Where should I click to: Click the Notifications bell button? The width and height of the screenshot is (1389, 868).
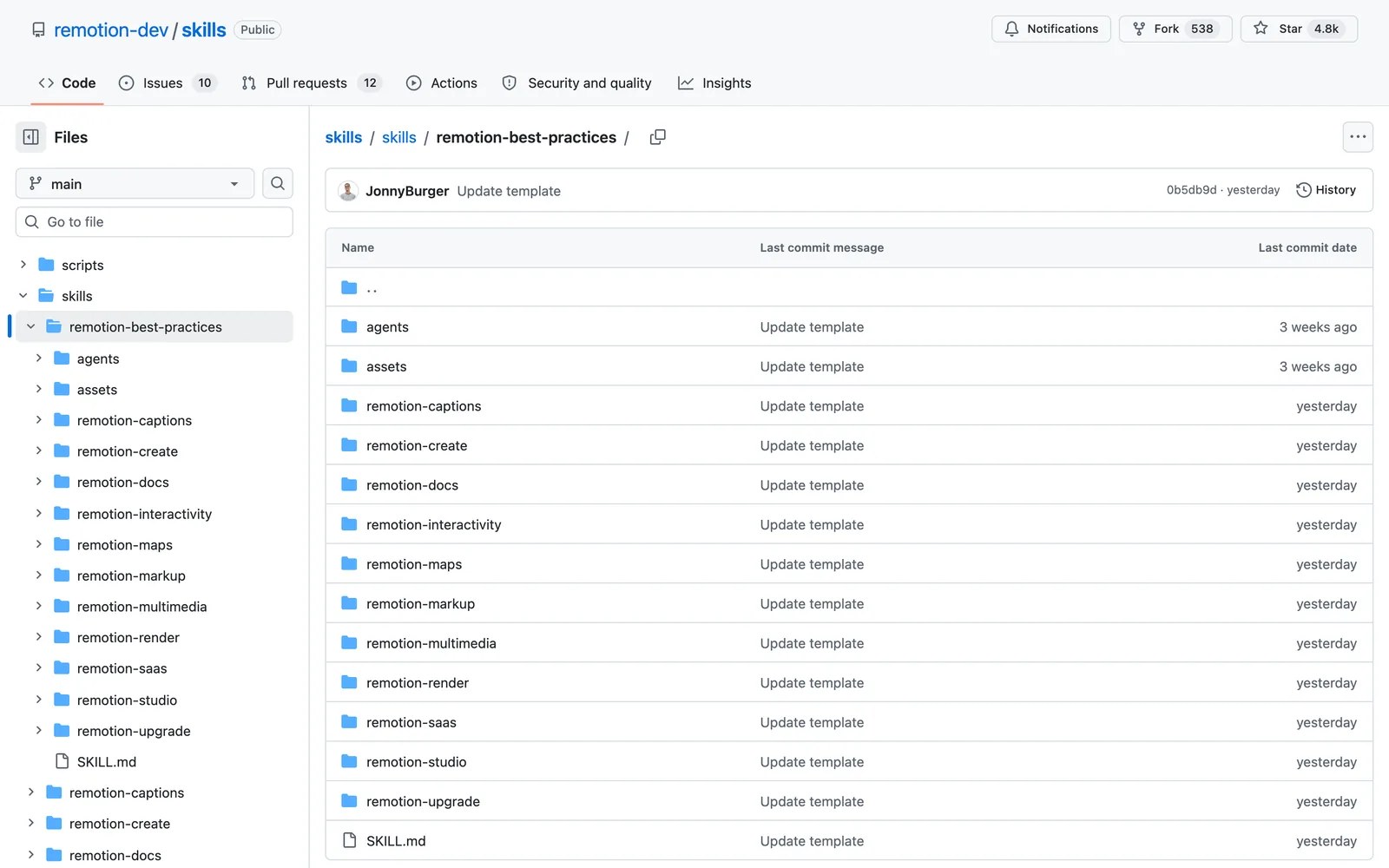tap(1051, 29)
